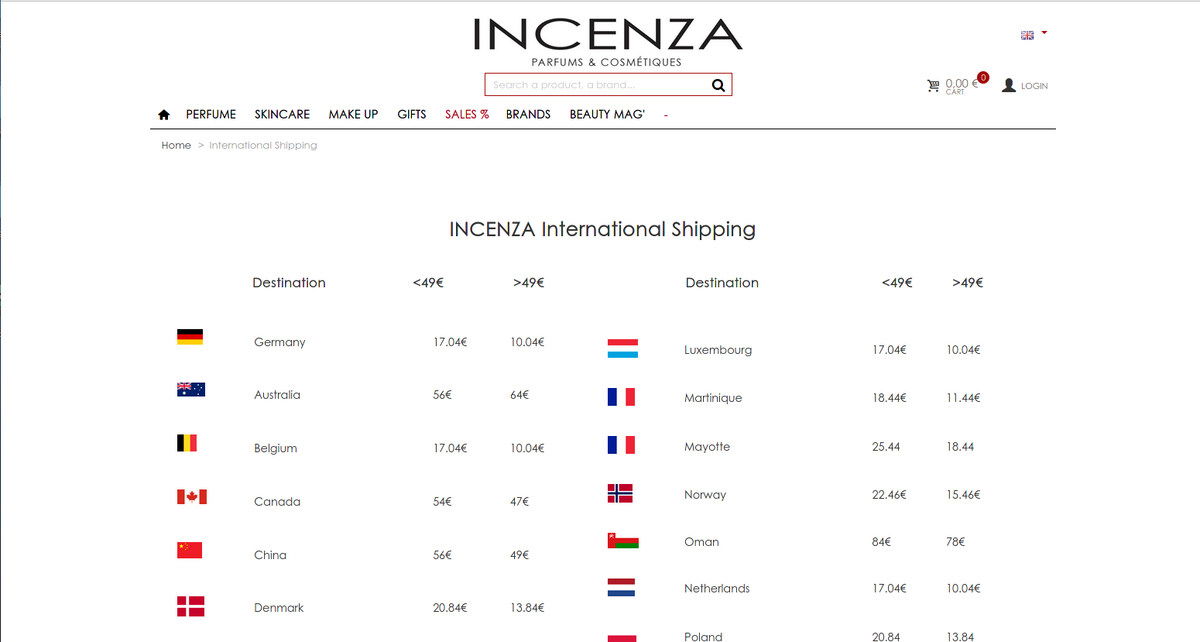The width and height of the screenshot is (1200, 642).
Task: Click the Home breadcrumb link
Action: [x=176, y=145]
